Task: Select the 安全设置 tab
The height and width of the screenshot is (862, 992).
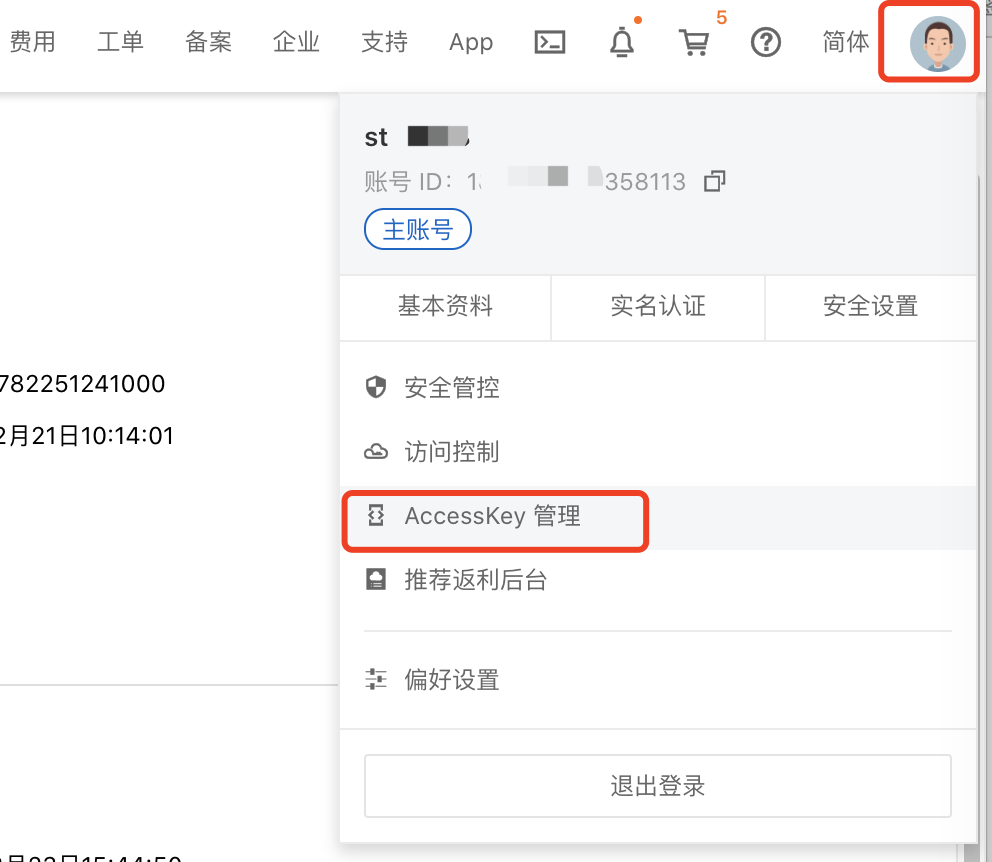Action: (870, 306)
